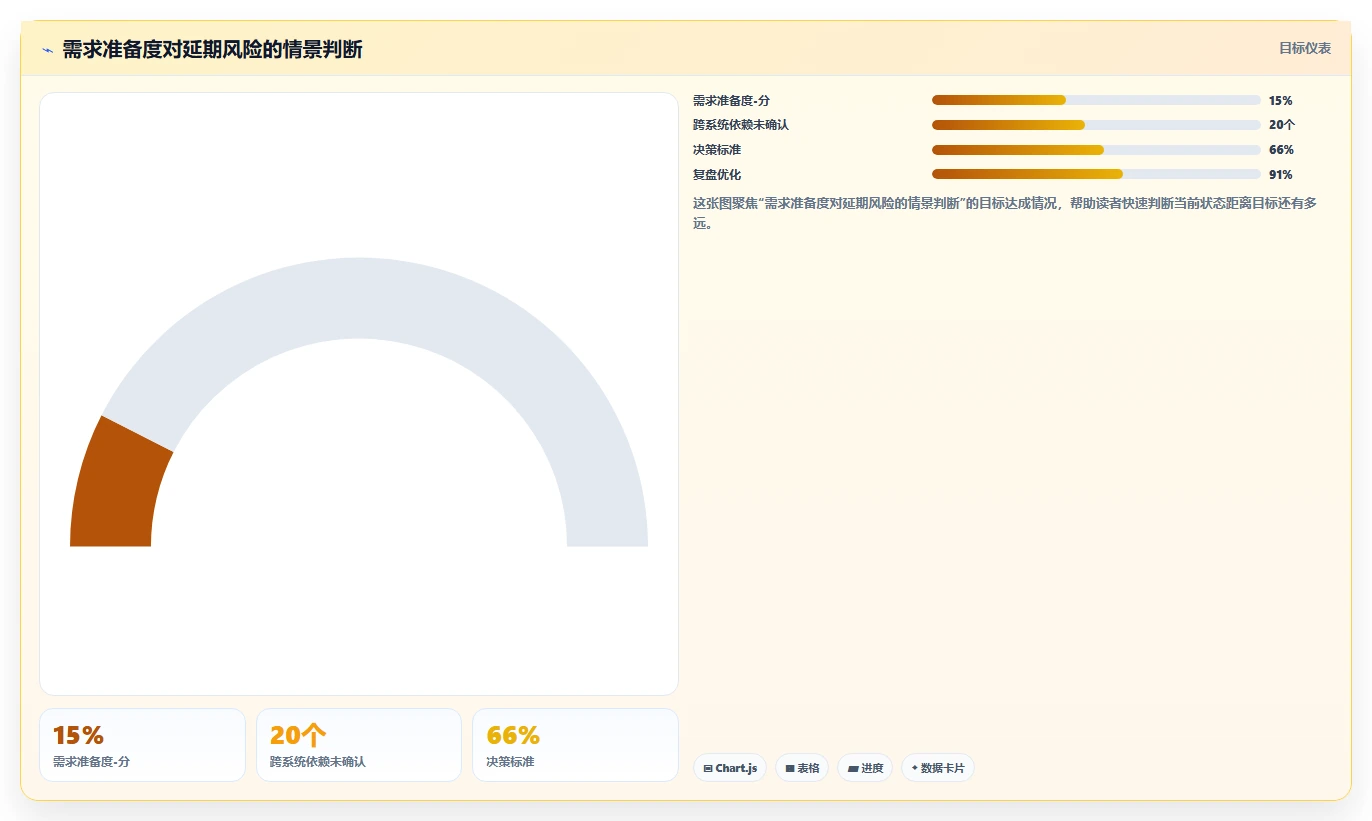Click the 决策标准 label in progress list
The image size is (1372, 821).
[717, 150]
